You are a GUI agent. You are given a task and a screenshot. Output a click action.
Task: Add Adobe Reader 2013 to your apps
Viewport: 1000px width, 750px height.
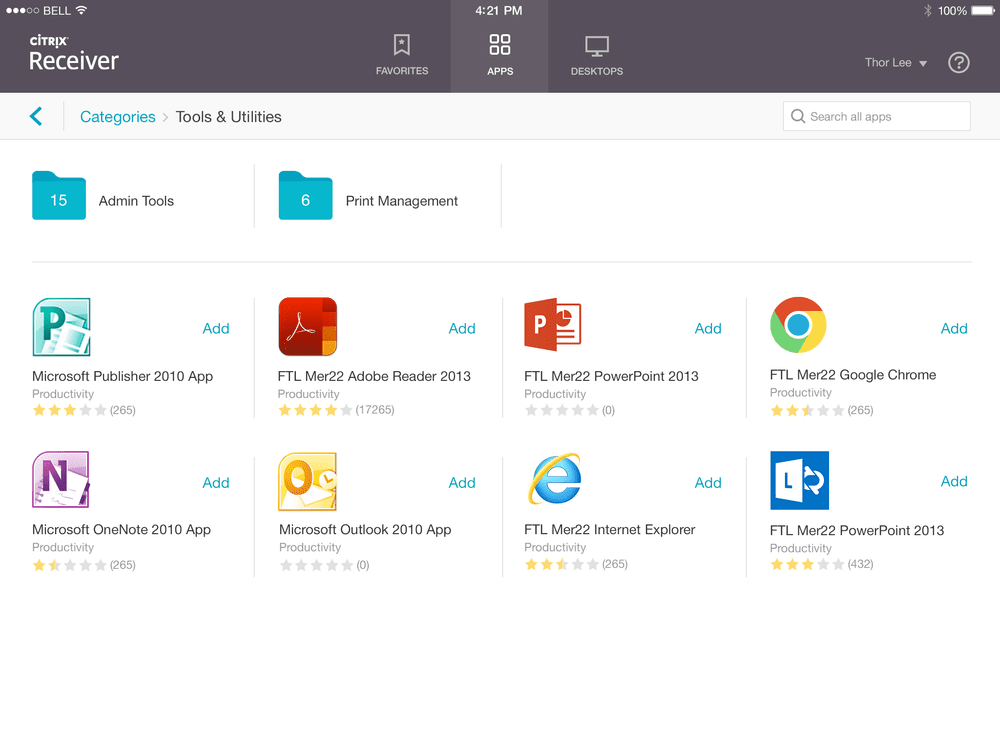(x=462, y=328)
